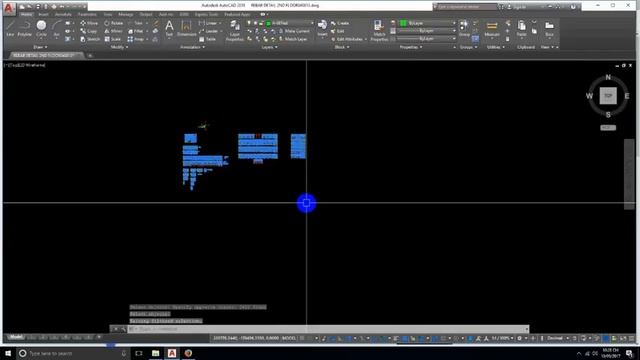The height and width of the screenshot is (360, 640).
Task: Open the Annotate ribbon tab
Action: [x=63, y=14]
